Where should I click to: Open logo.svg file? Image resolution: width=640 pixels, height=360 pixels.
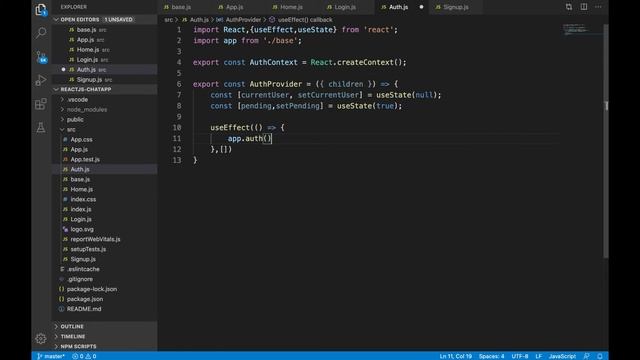[x=82, y=229]
